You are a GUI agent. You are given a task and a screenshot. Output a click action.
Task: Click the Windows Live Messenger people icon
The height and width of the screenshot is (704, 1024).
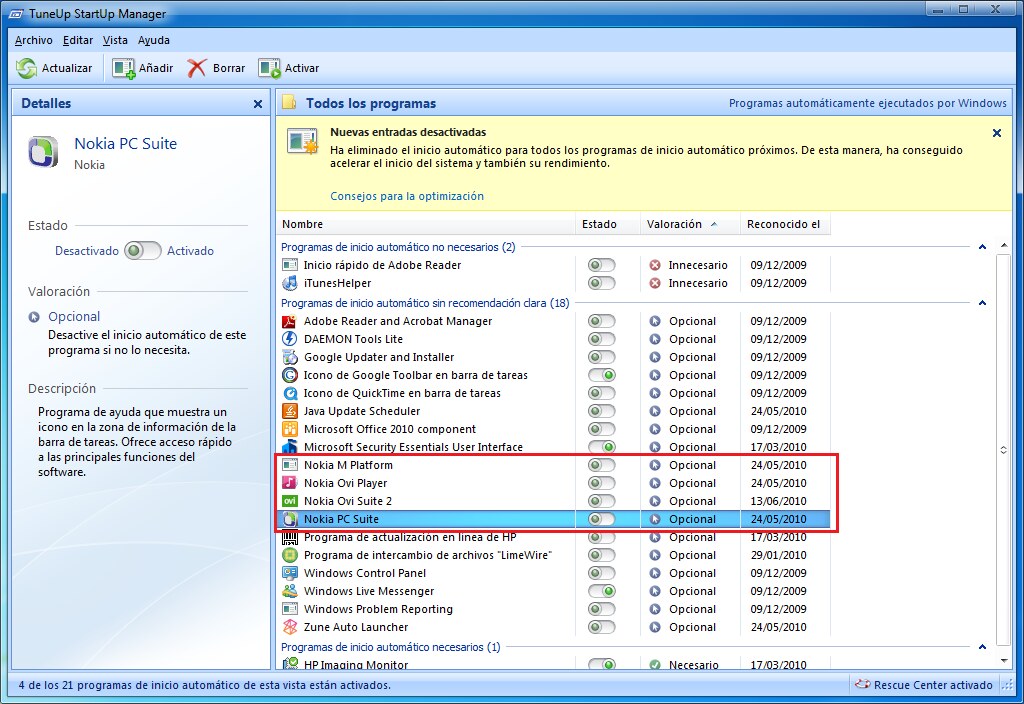289,591
